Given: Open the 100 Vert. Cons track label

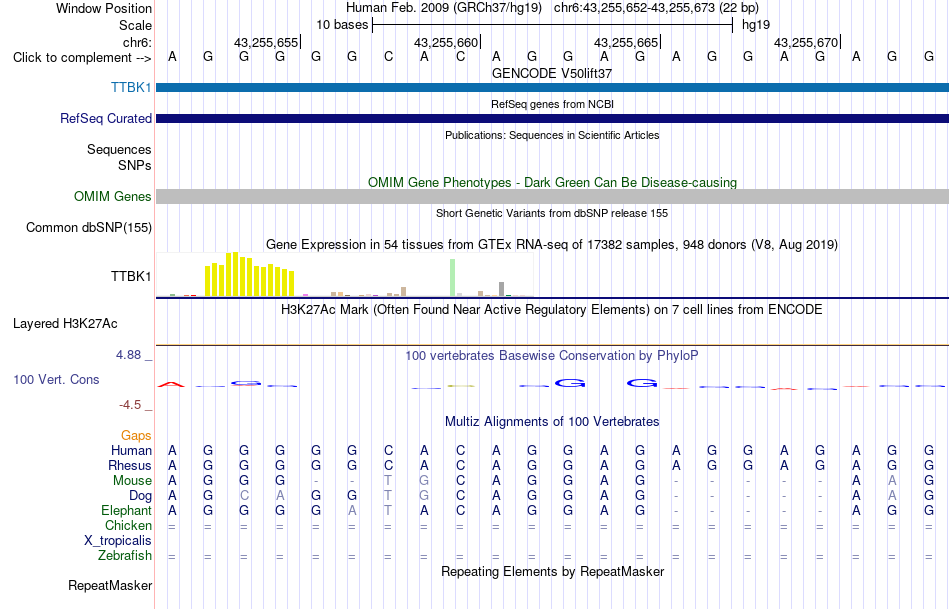Looking at the screenshot, I should tap(56, 379).
